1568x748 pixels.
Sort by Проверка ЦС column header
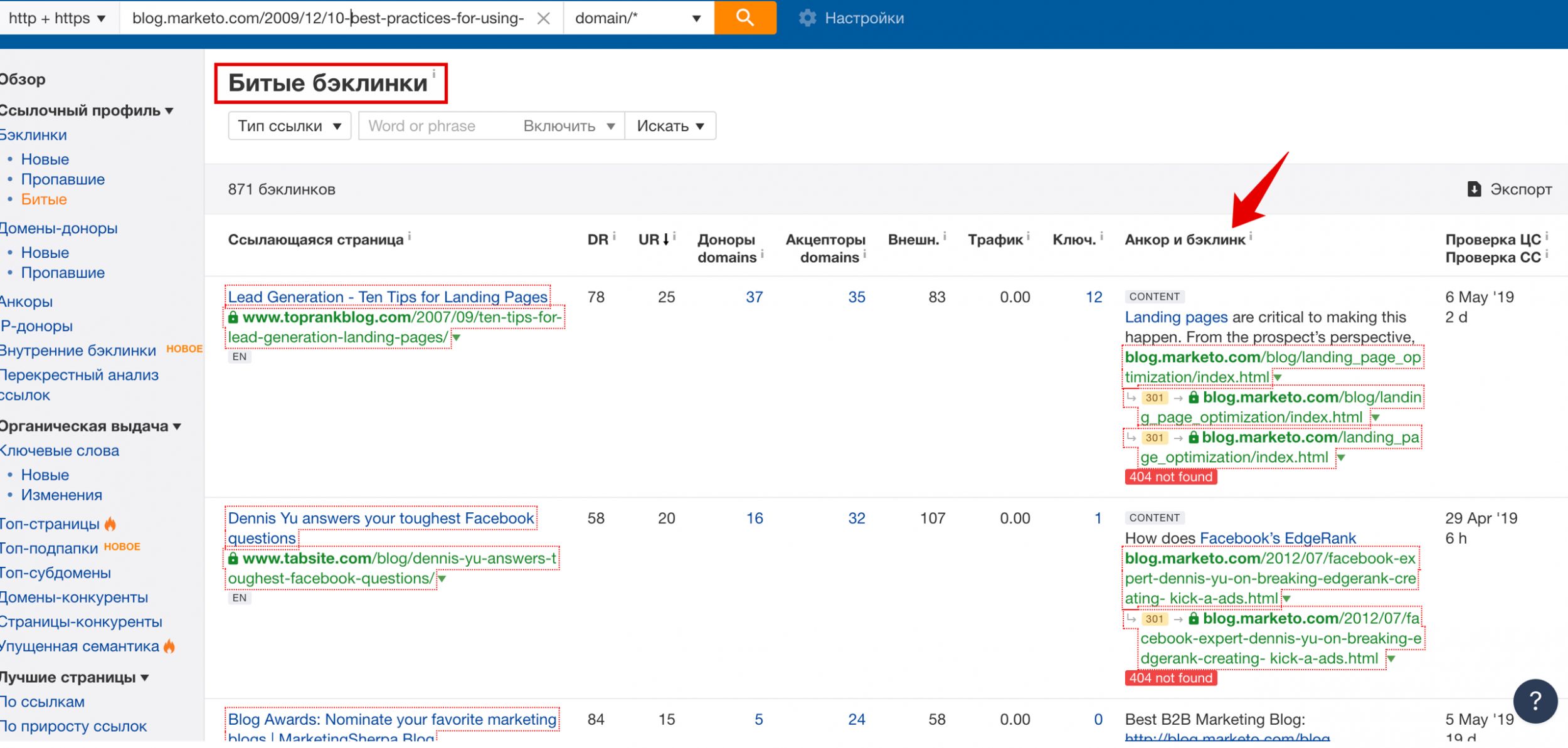point(1493,240)
